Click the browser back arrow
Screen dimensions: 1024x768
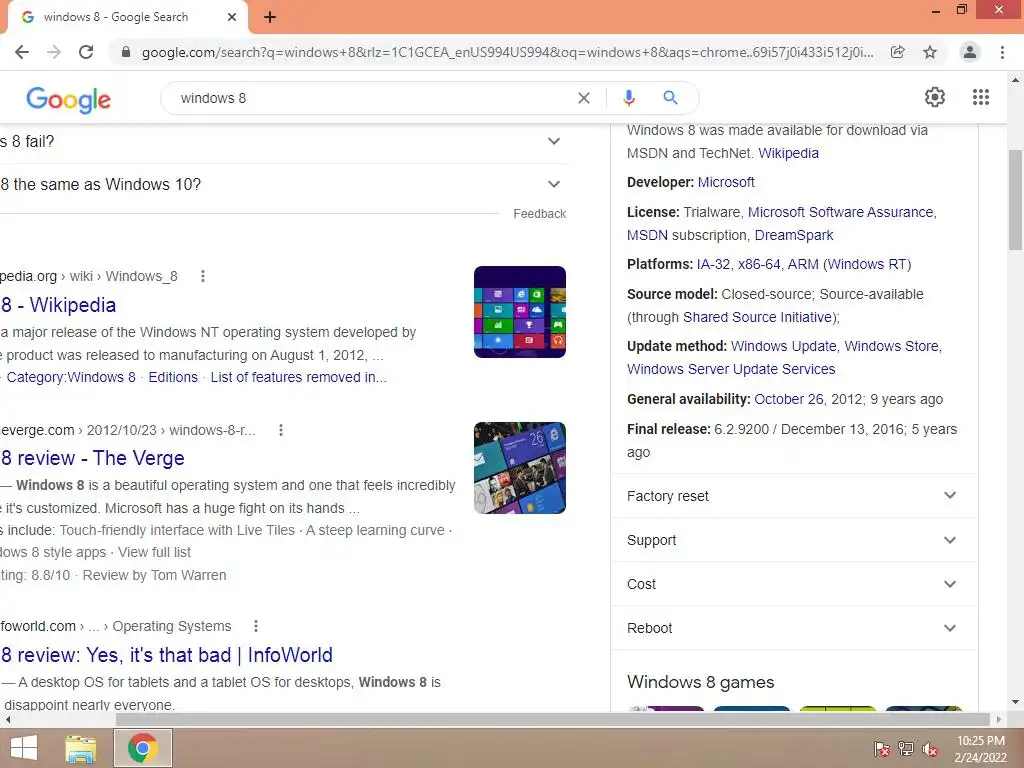point(22,52)
